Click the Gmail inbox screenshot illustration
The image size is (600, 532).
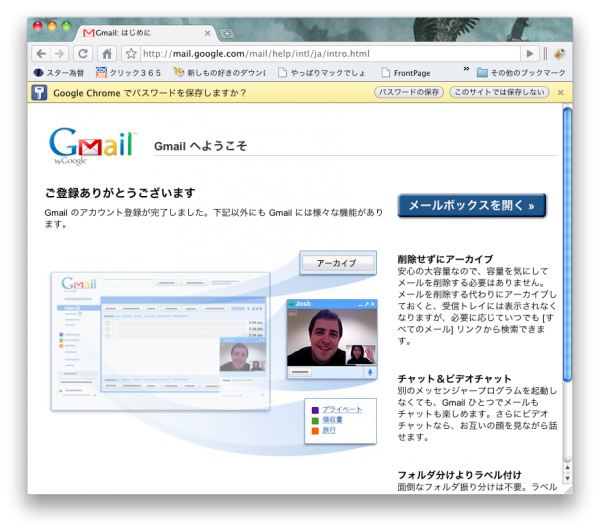161,341
